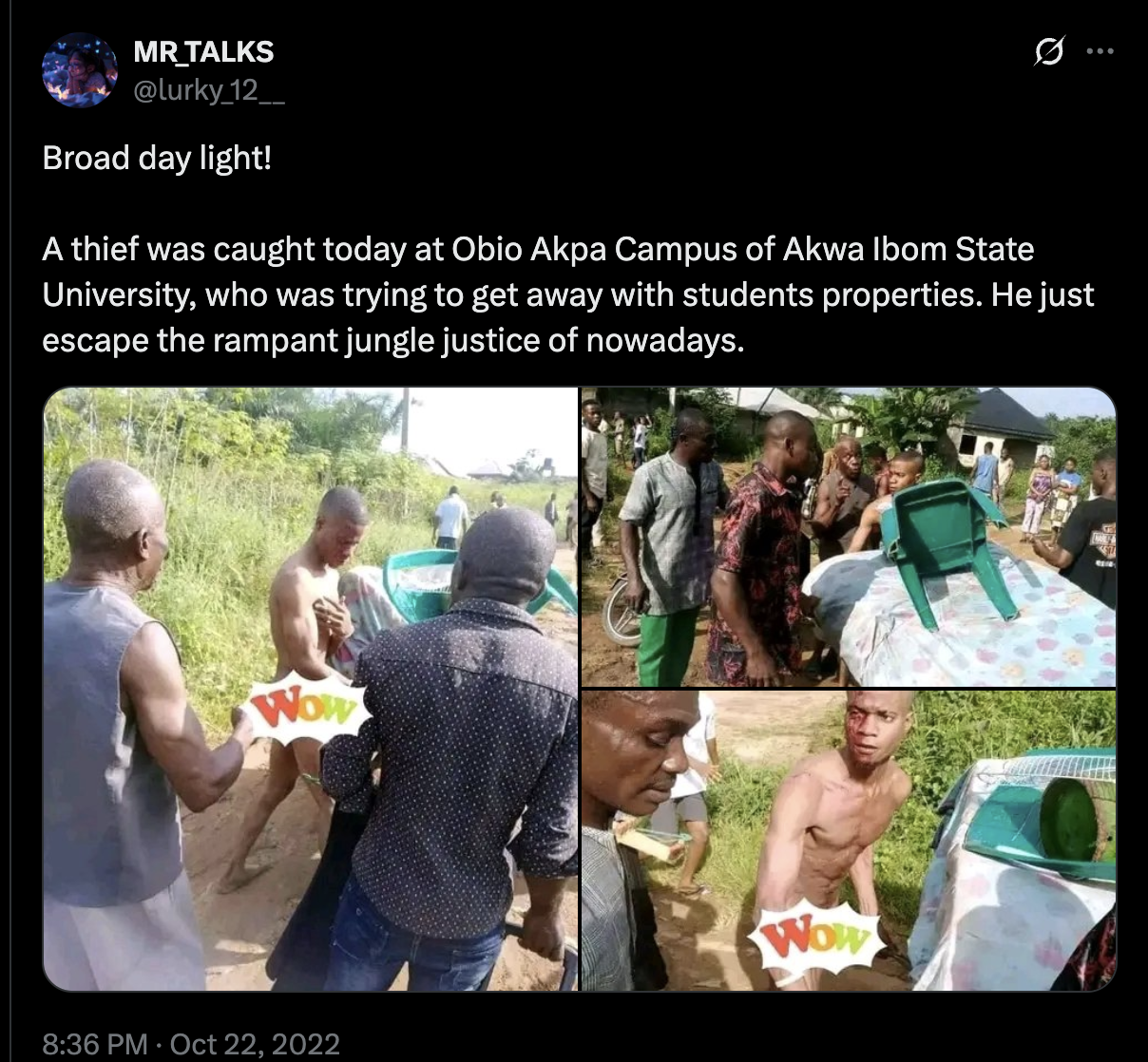Viewport: 1148px width, 1062px height.
Task: Open the three-dot more options menu
Action: pos(1100,51)
